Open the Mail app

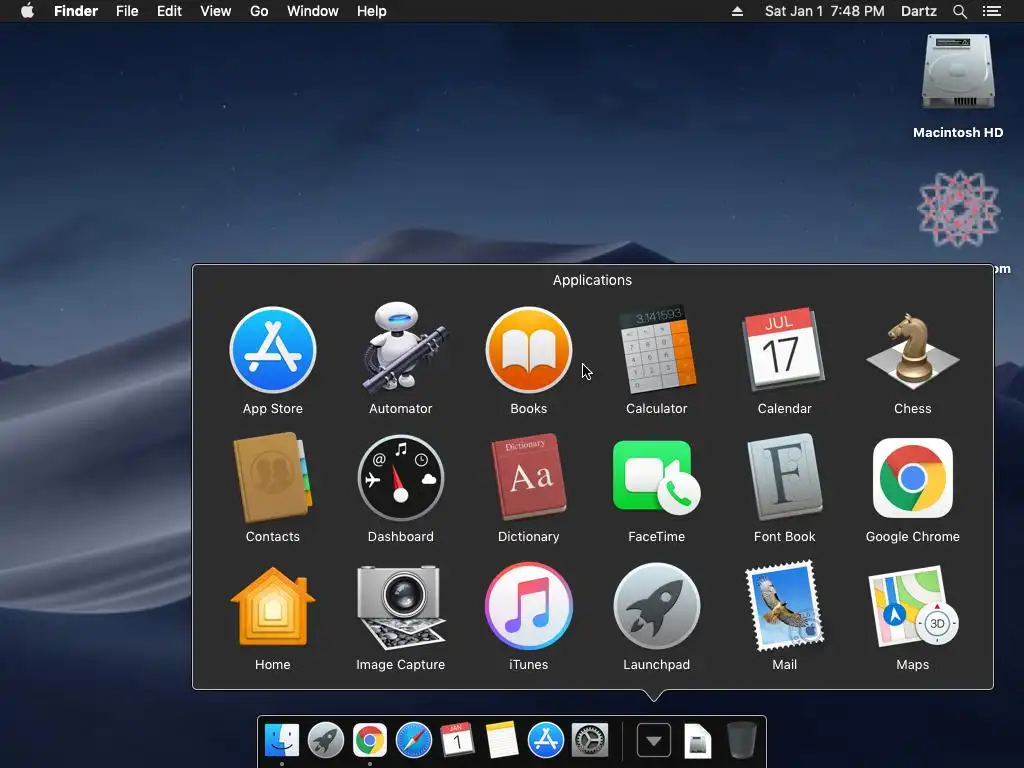[784, 606]
